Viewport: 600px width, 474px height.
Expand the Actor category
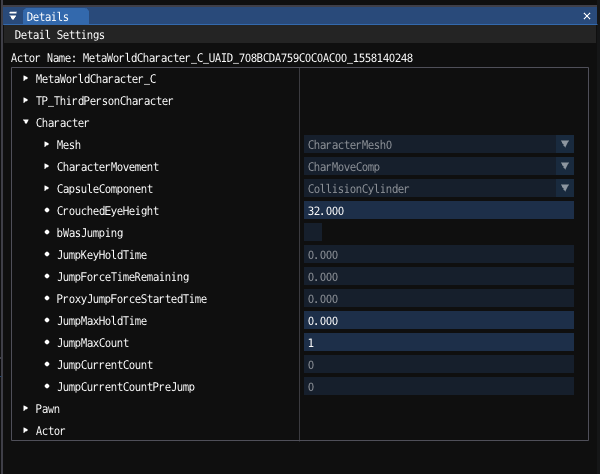click(x=26, y=430)
